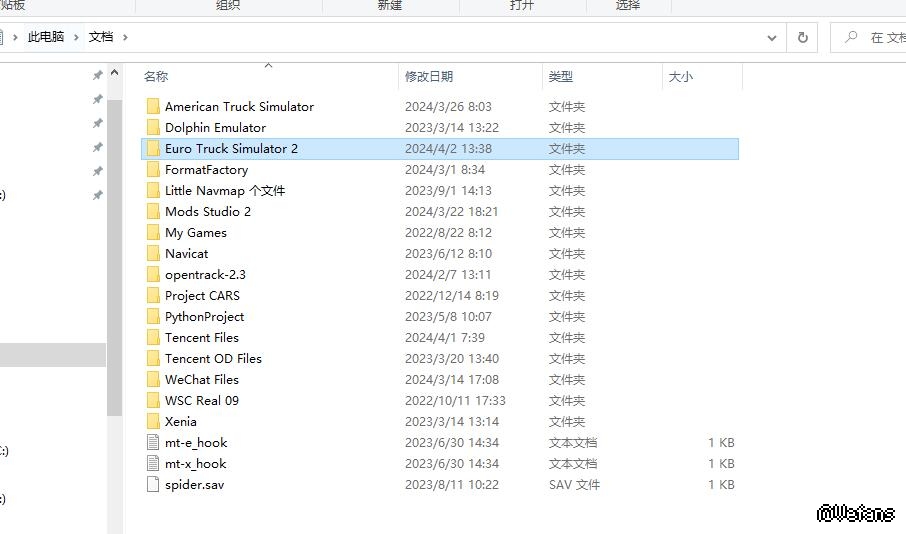
Task: Select the FormatFactory folder name
Action: [x=206, y=169]
